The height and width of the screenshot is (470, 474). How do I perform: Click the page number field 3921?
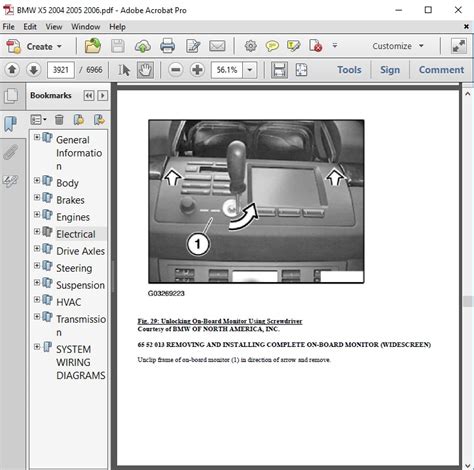click(x=61, y=70)
